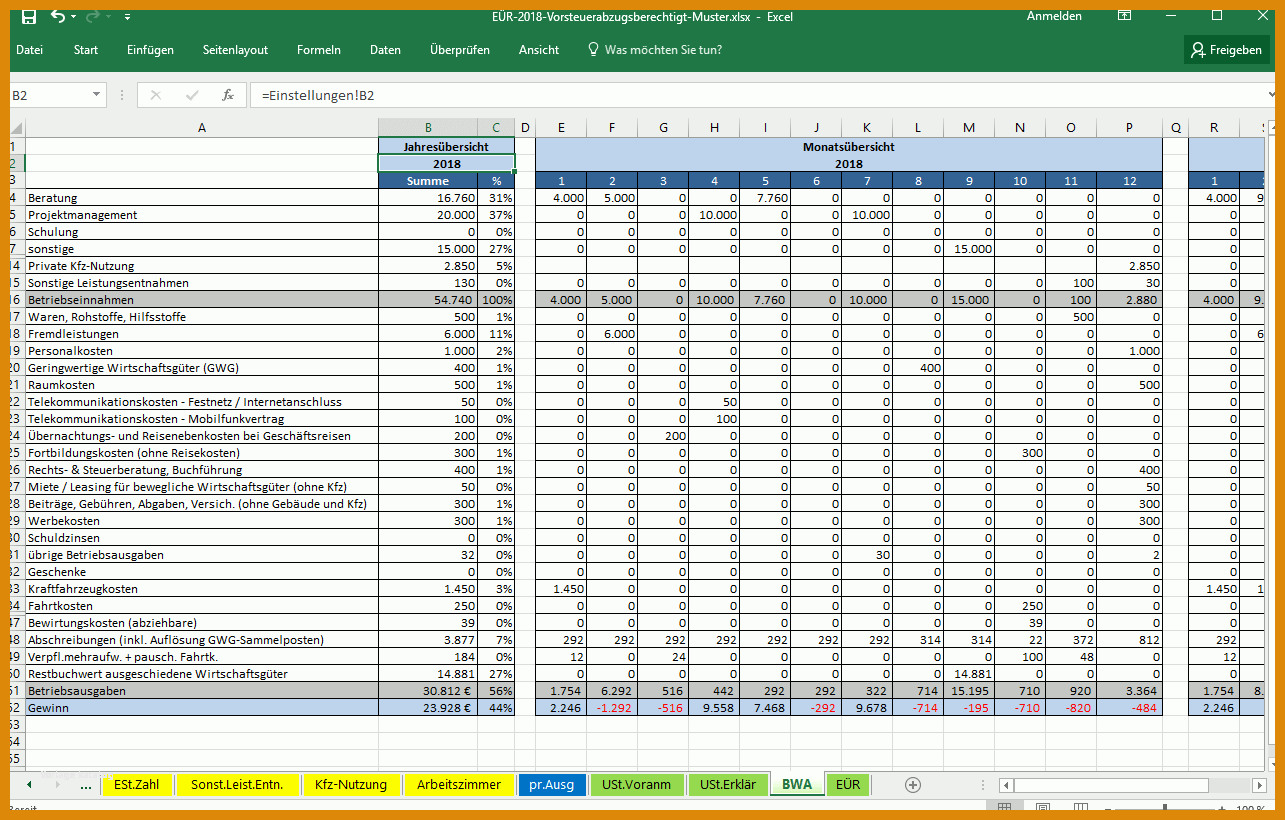Click the Gewinn label cell
Image resolution: width=1285 pixels, height=820 pixels.
[201, 708]
